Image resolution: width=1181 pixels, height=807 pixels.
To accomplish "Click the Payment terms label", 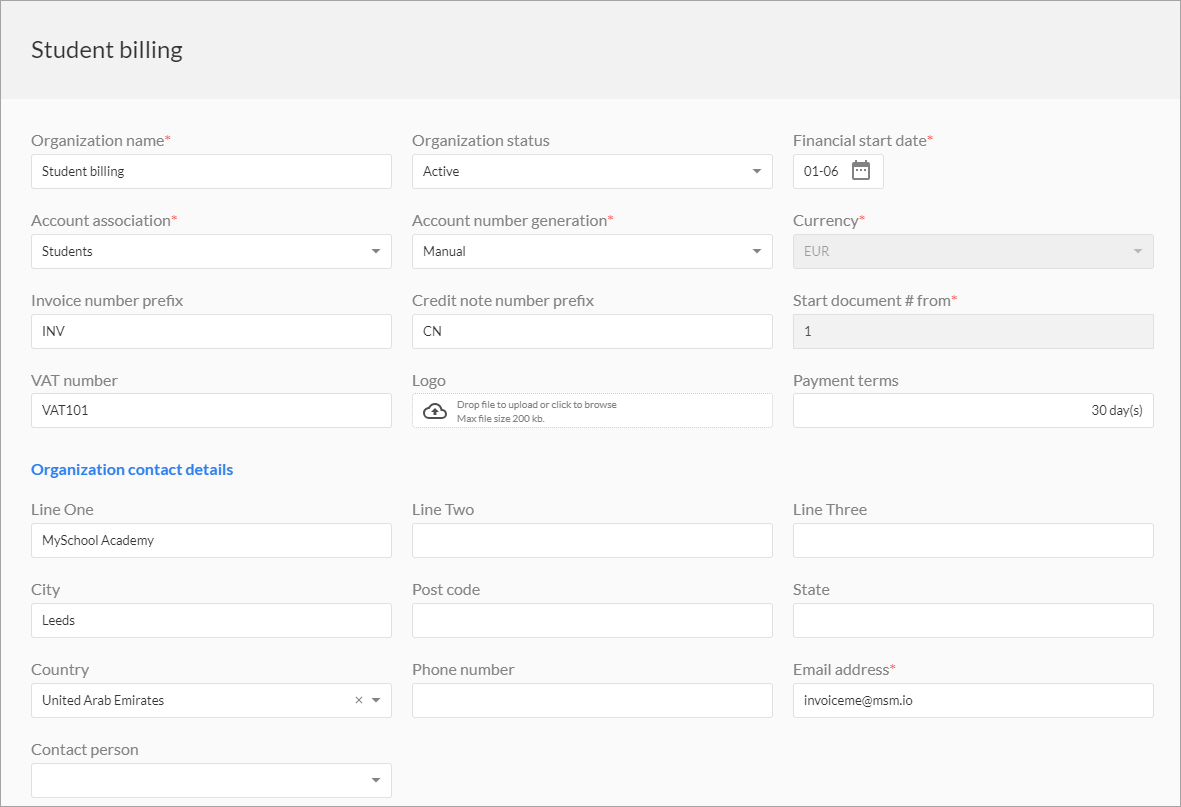I will pyautogui.click(x=846, y=381).
